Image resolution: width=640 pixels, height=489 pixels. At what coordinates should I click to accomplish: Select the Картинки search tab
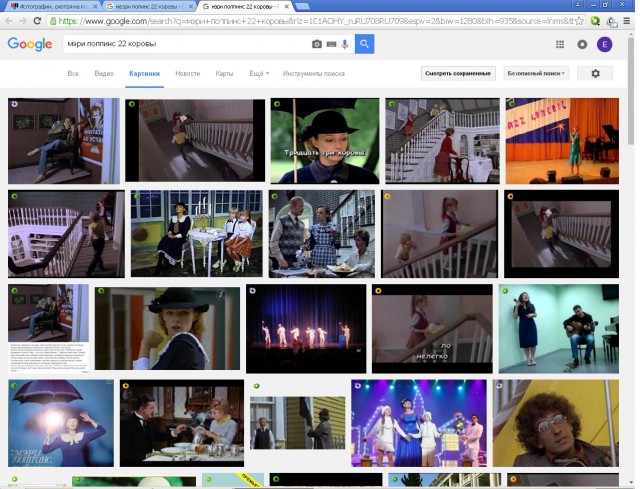click(144, 73)
